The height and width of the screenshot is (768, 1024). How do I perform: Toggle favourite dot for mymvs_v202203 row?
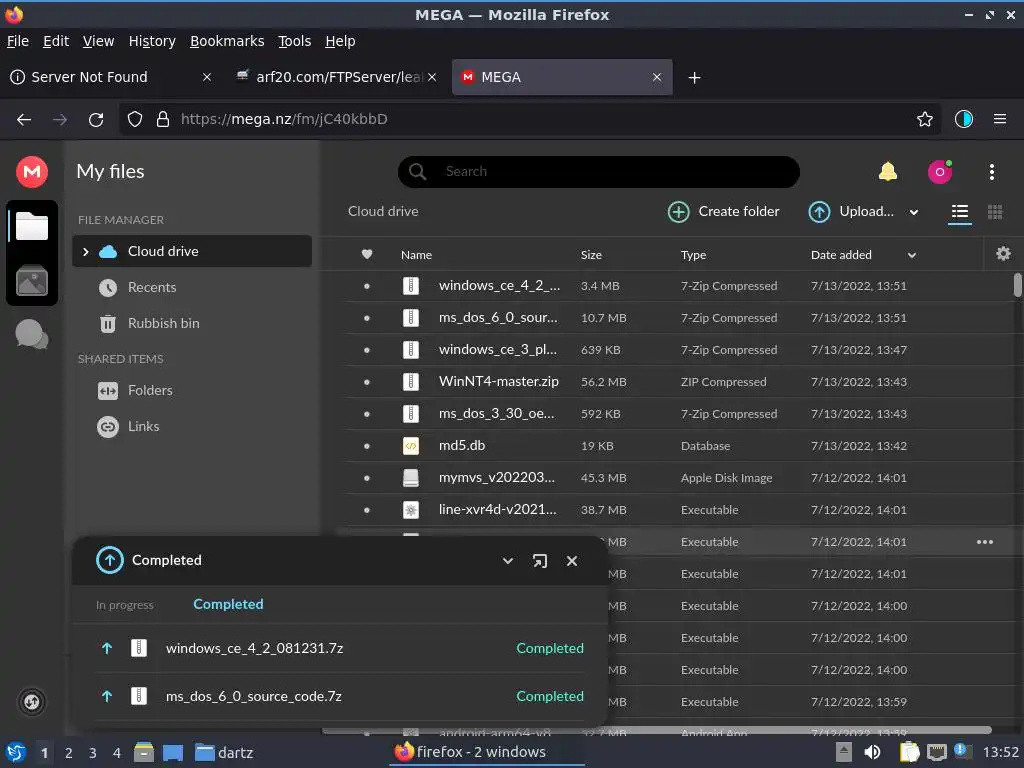tap(366, 478)
